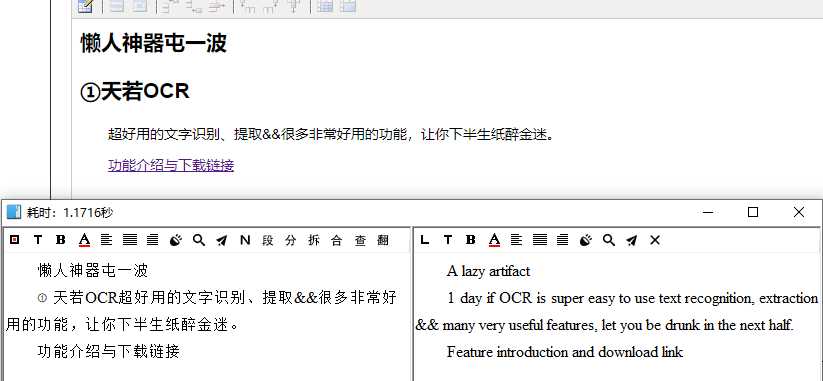Click the app icon in OCR window title bar
This screenshot has width=823, height=381.
pyautogui.click(x=14, y=212)
